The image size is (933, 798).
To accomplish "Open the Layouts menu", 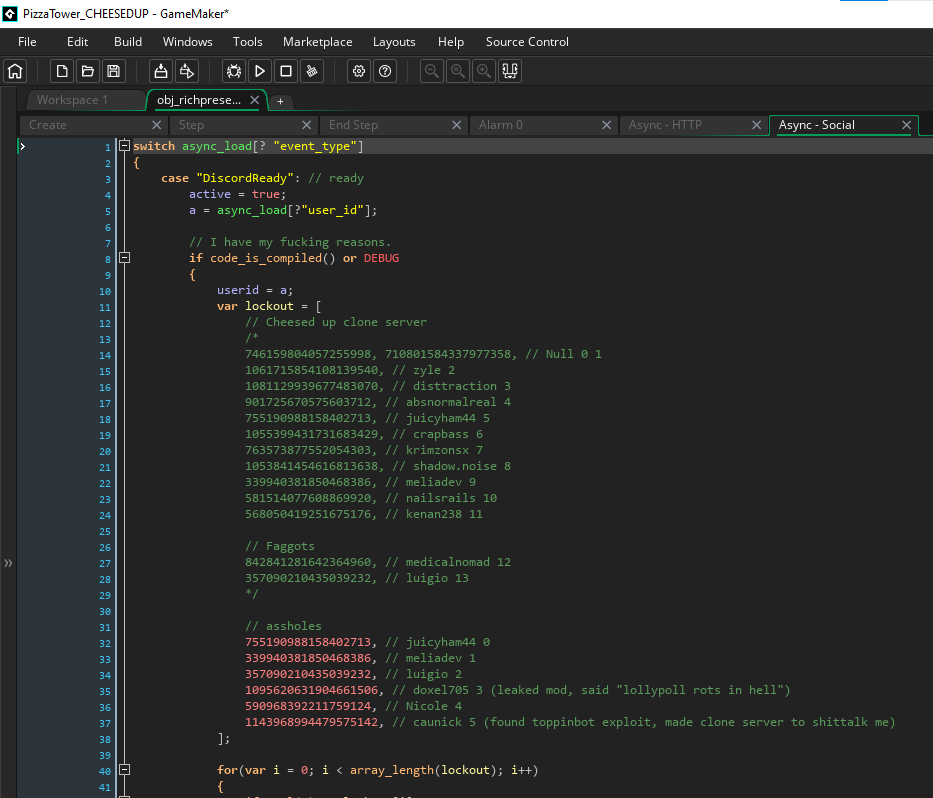I will (x=394, y=42).
